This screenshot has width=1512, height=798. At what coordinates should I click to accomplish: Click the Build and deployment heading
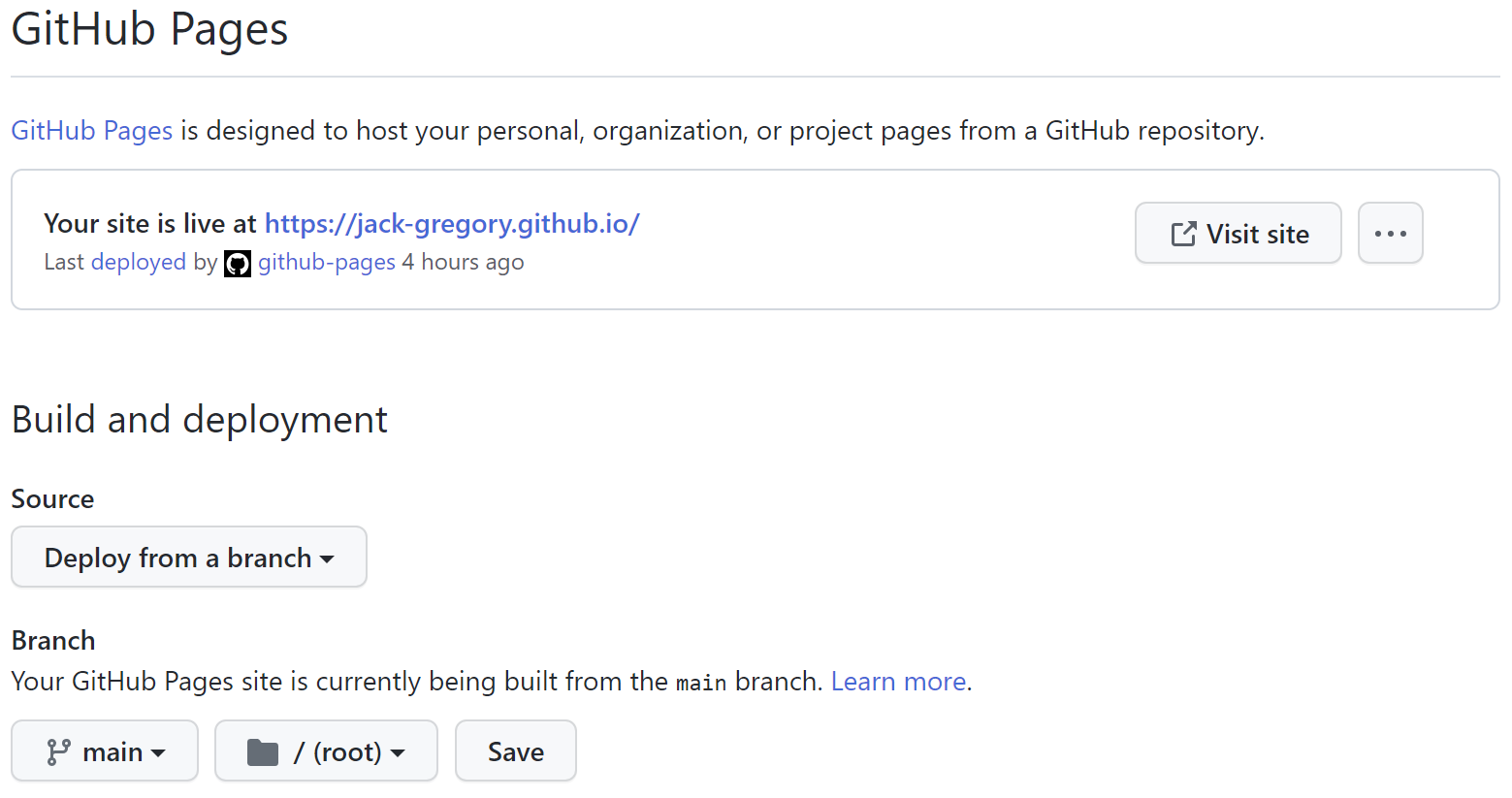click(200, 420)
